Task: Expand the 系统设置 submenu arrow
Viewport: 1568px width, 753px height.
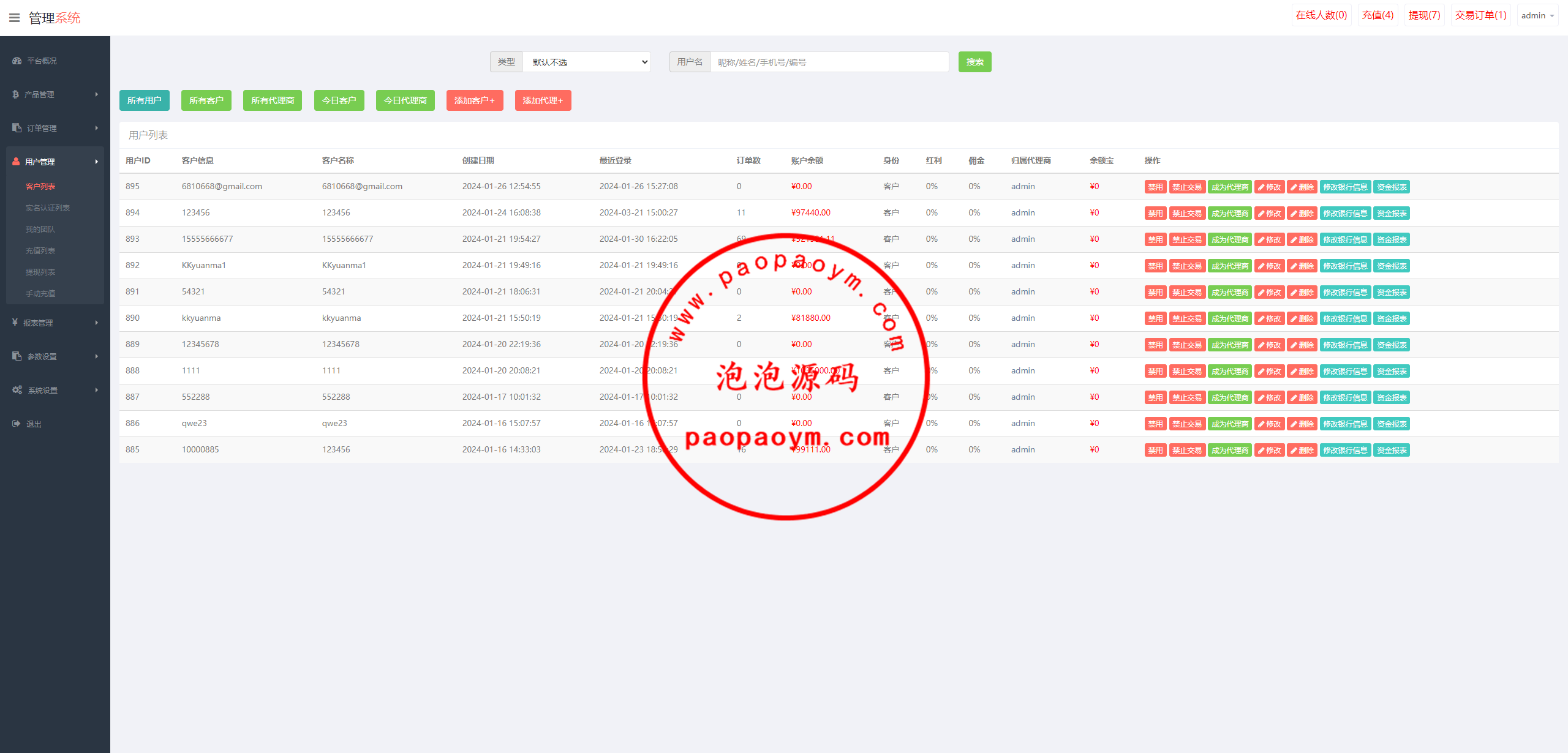Action: pos(97,390)
